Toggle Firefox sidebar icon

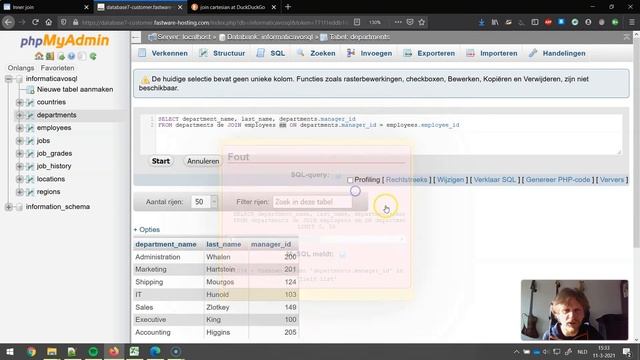point(535,22)
